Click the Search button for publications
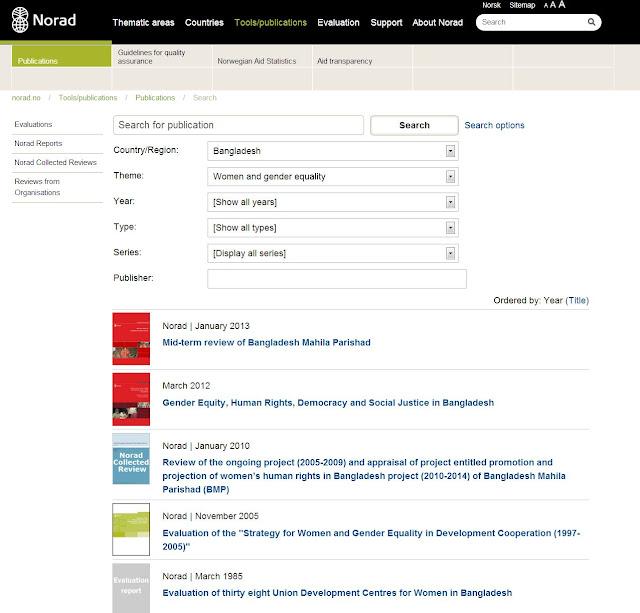The width and height of the screenshot is (640, 613). tap(414, 125)
